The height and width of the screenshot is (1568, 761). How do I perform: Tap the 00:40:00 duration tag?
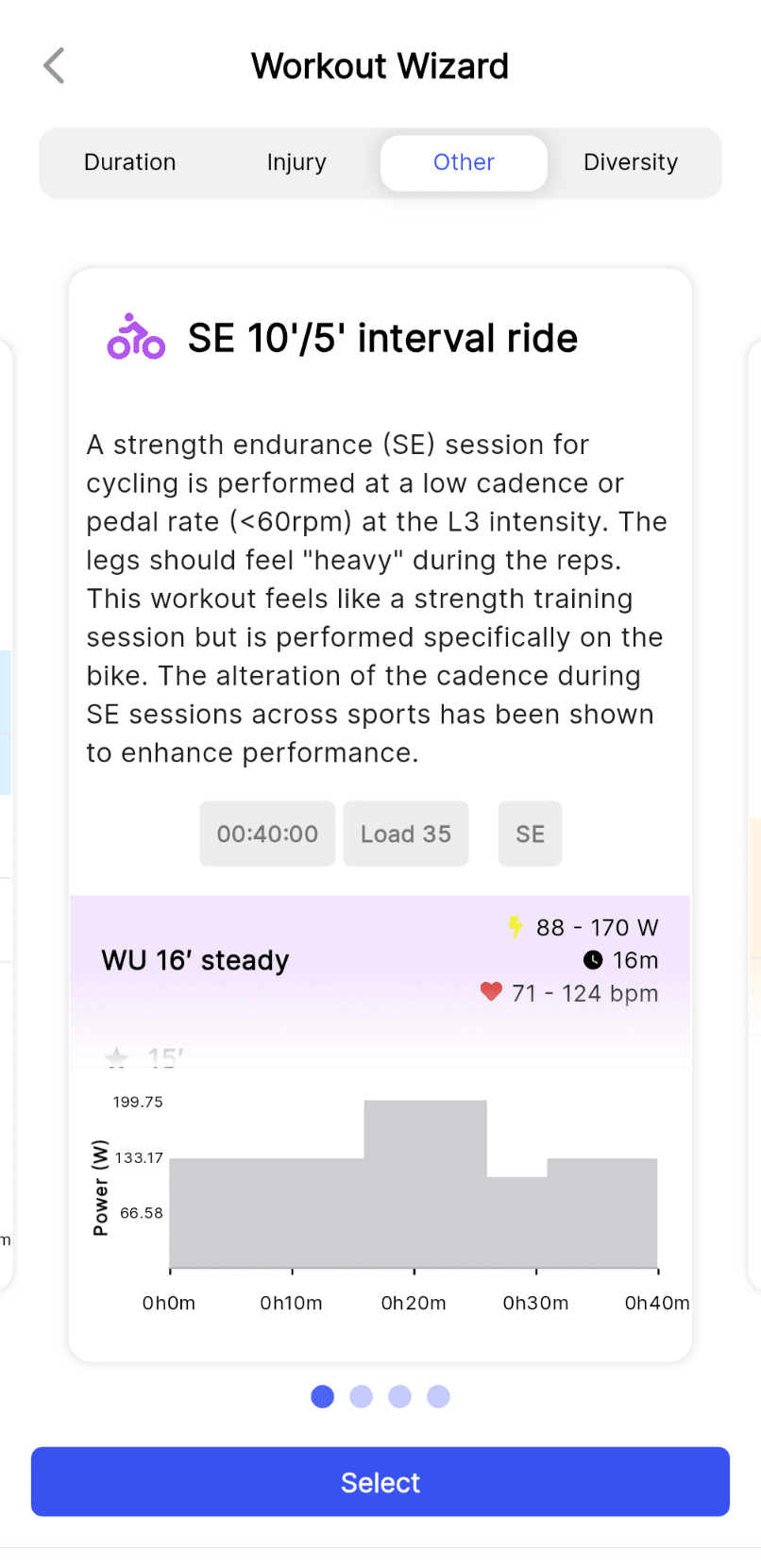coord(267,834)
